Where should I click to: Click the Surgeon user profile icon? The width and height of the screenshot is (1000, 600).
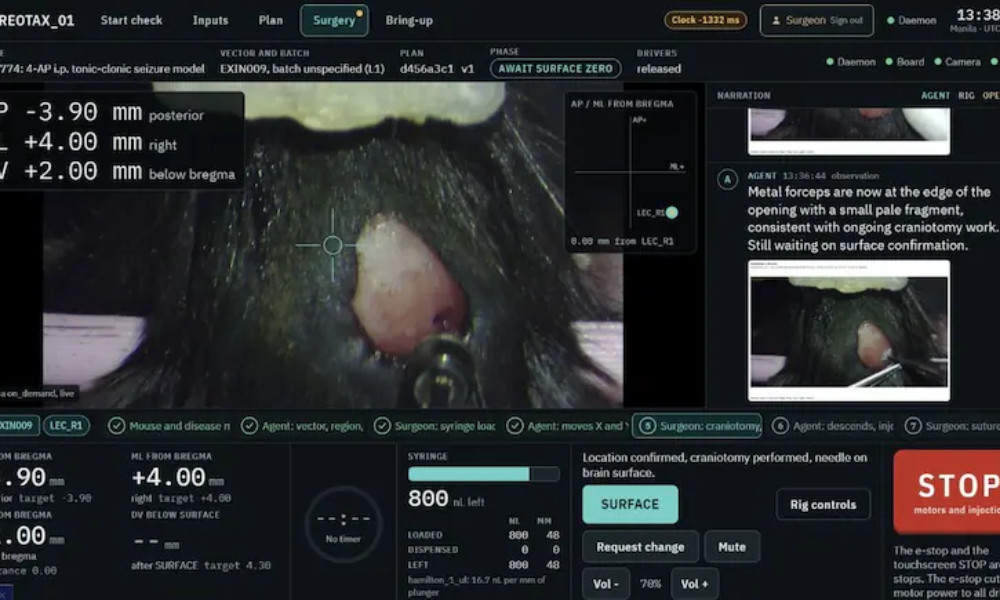point(776,20)
